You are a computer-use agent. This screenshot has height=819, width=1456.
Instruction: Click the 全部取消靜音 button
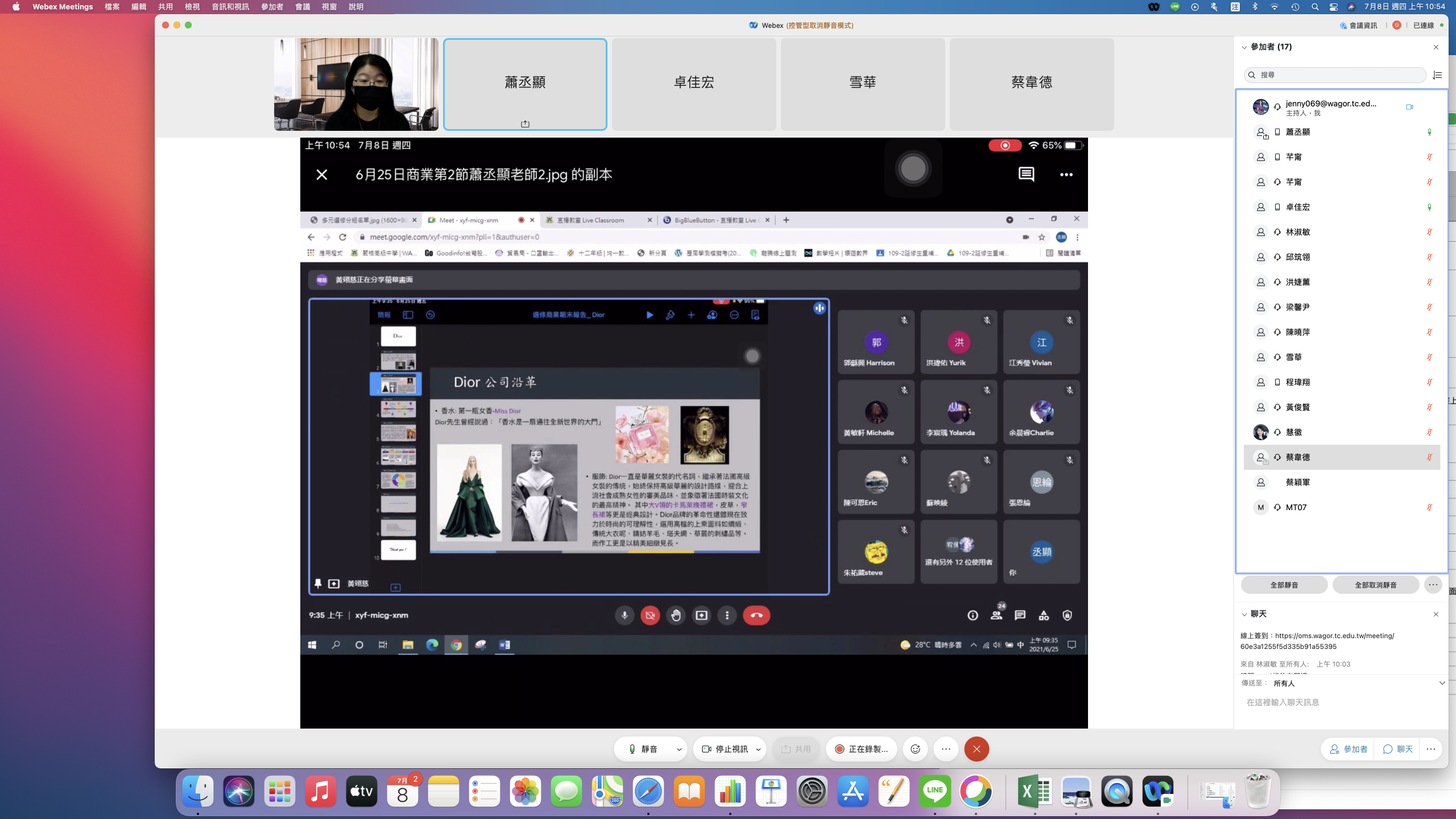click(x=1375, y=585)
